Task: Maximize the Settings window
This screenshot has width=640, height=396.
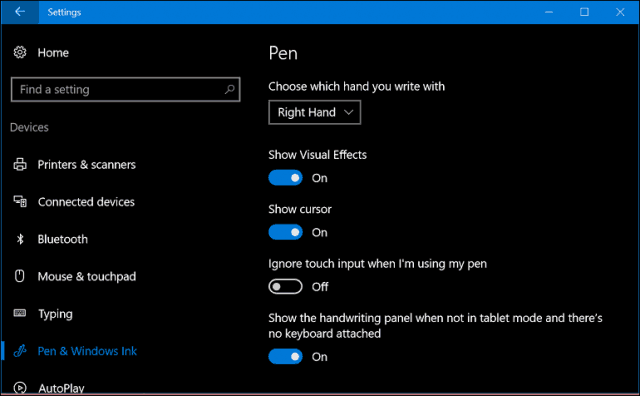Action: coord(584,12)
